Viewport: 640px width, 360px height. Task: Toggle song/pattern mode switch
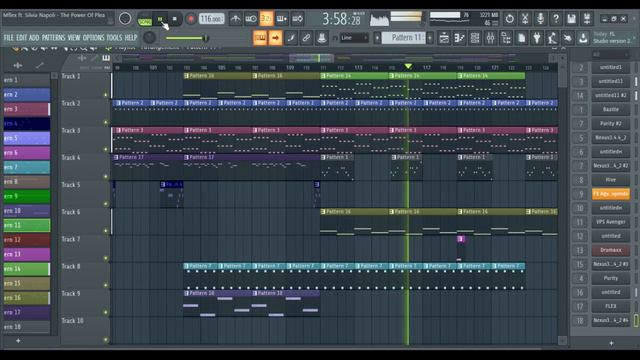tap(144, 19)
